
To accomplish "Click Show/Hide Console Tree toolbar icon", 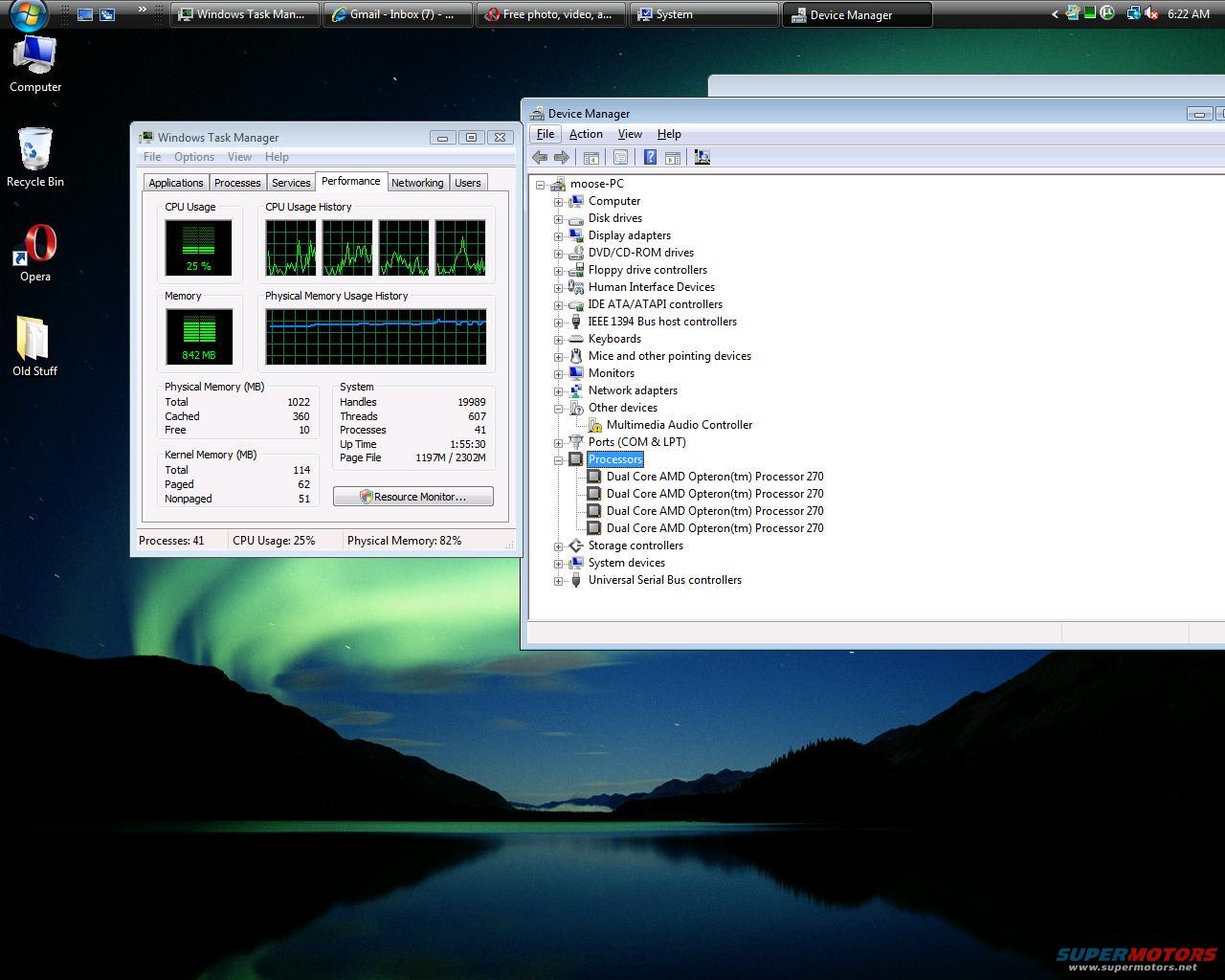I will tap(591, 158).
